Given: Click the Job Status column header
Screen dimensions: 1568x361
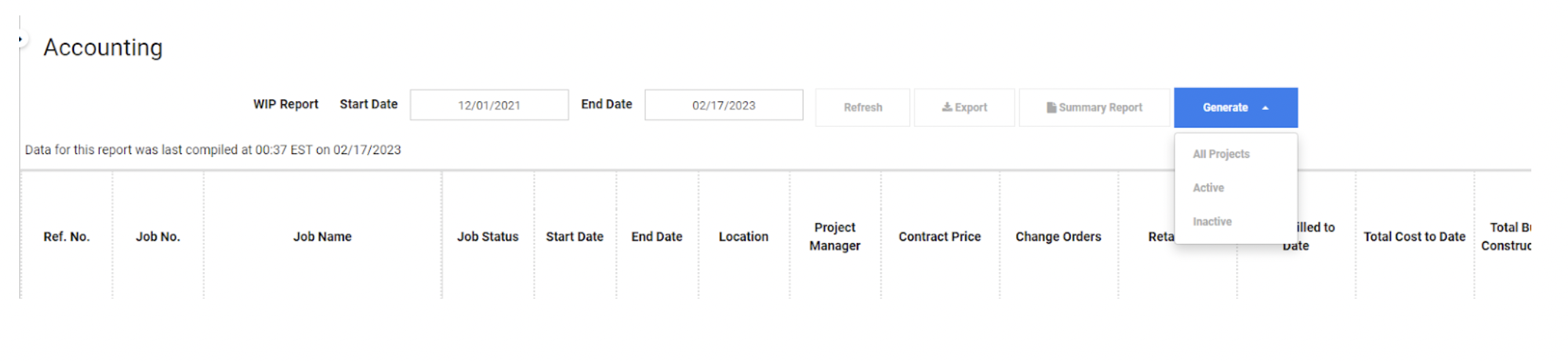Looking at the screenshot, I should [487, 236].
